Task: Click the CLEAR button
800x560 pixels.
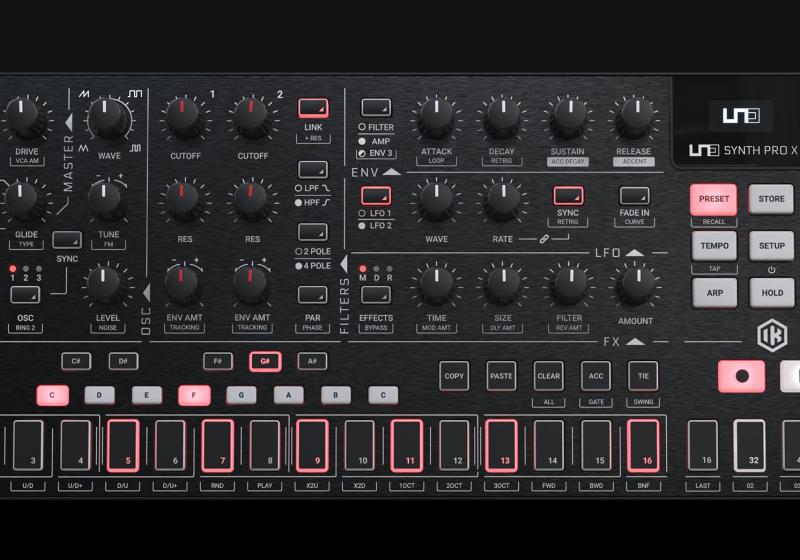Action: click(x=548, y=376)
